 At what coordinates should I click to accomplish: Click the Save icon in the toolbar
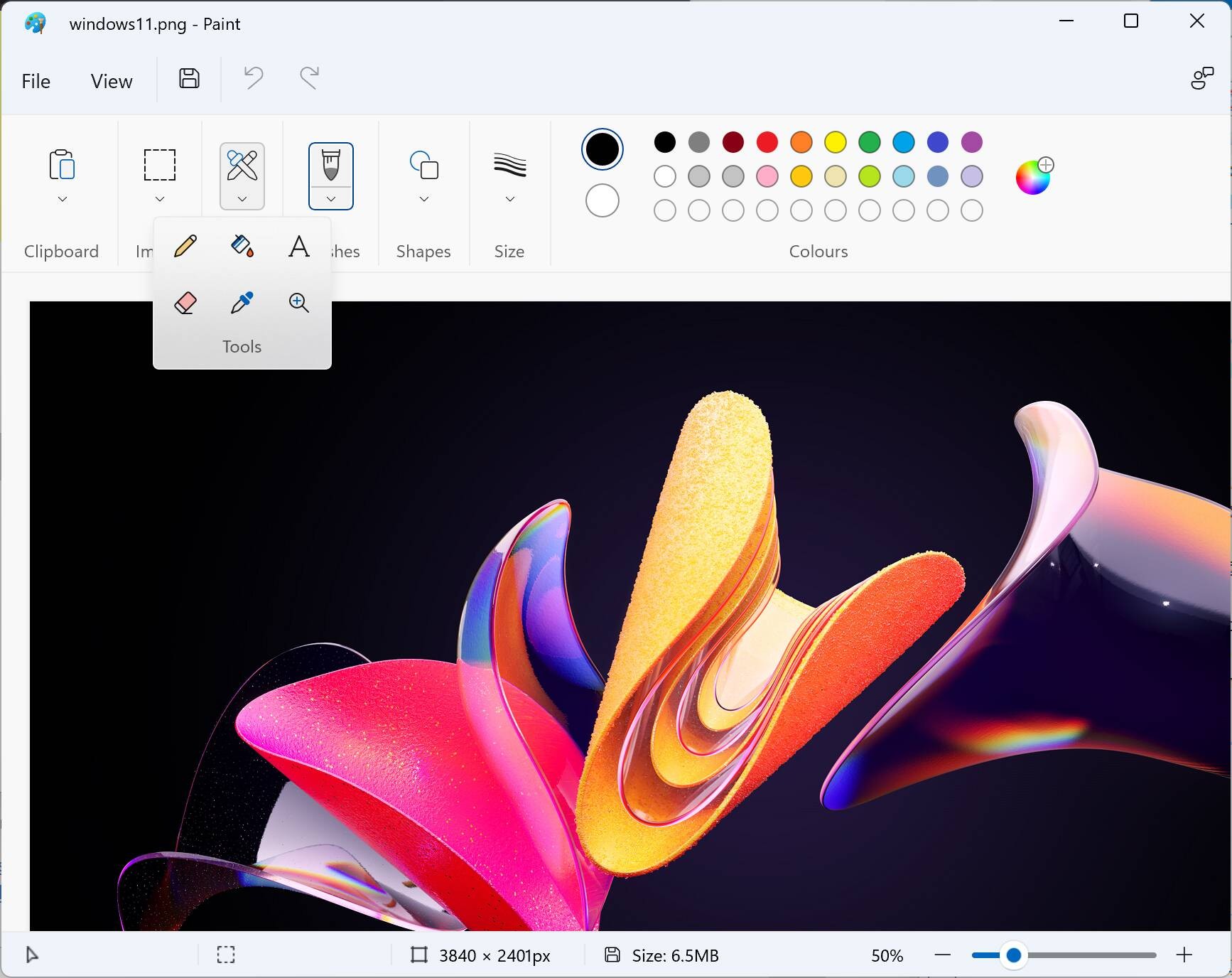188,79
